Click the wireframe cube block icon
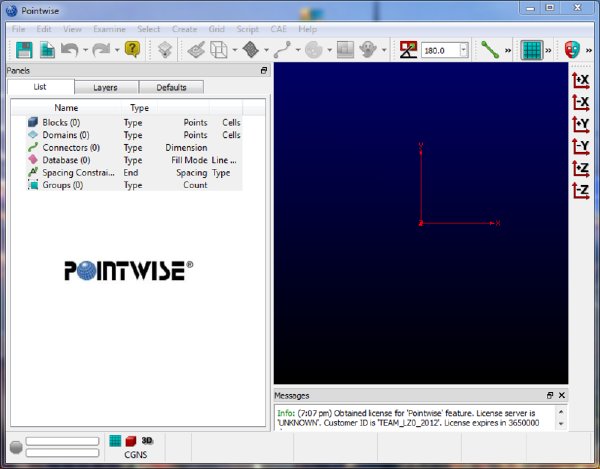Screen dimensions: 600x469 coord(219,50)
